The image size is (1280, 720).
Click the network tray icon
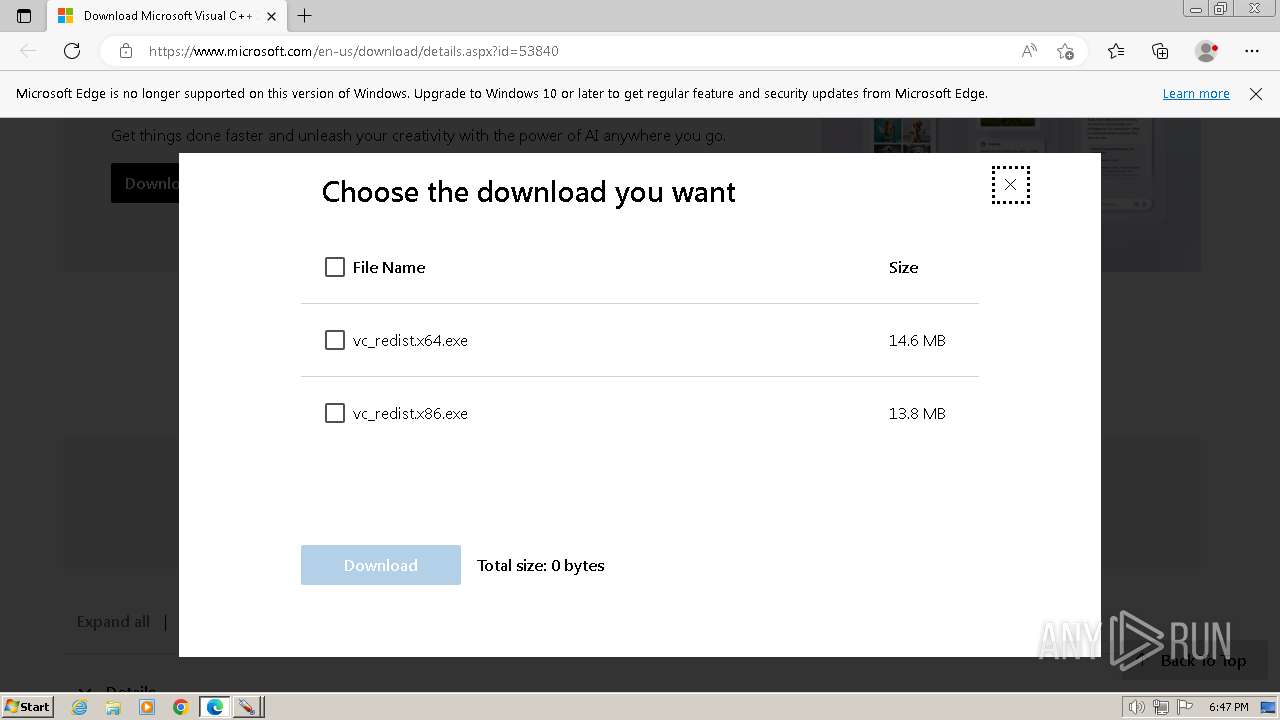[1160, 707]
